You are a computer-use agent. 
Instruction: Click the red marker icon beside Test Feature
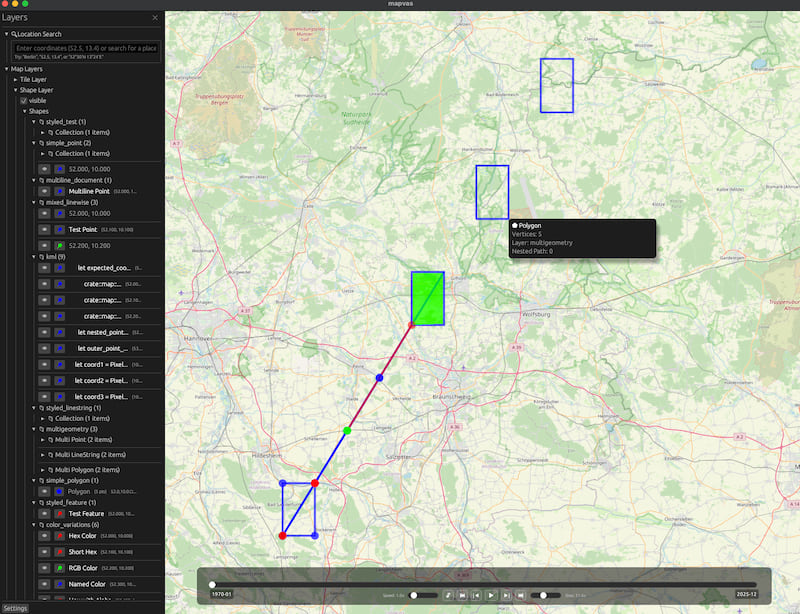pos(60,513)
